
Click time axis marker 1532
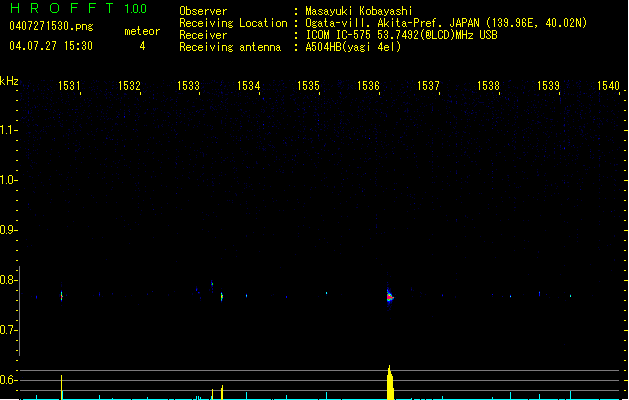129,86
